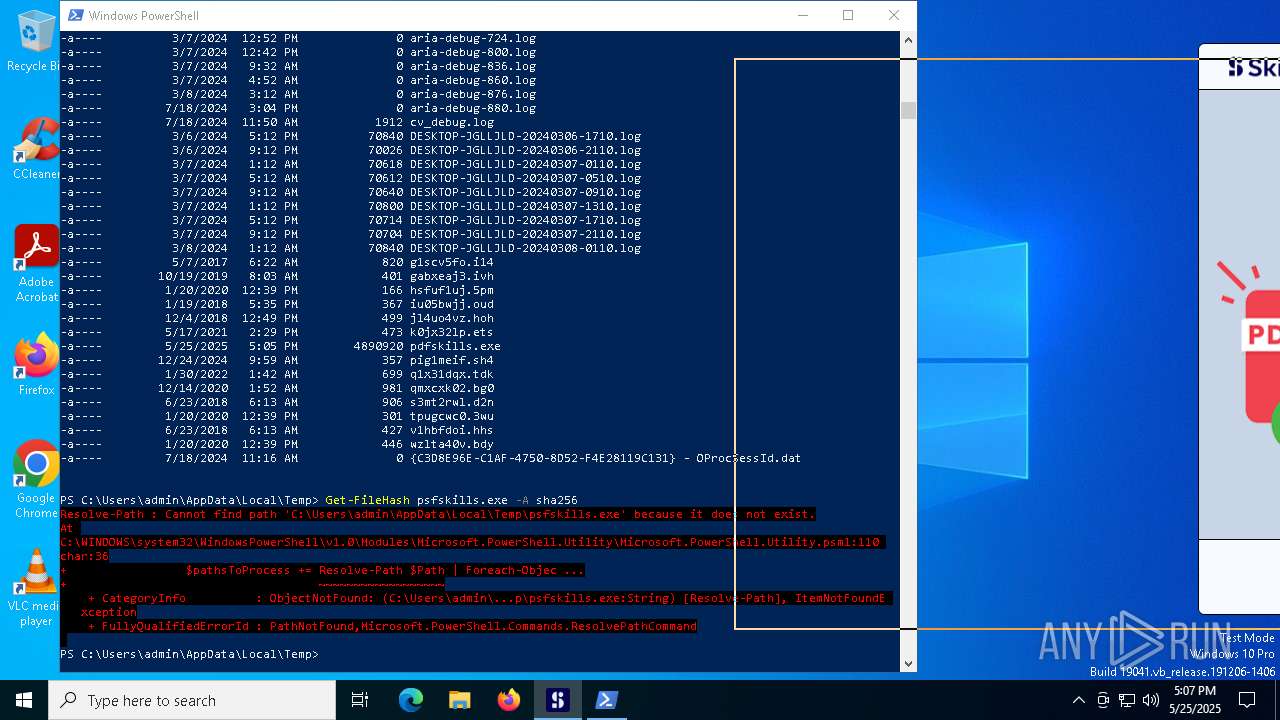Open Microsoft Edge from the taskbar

411,700
